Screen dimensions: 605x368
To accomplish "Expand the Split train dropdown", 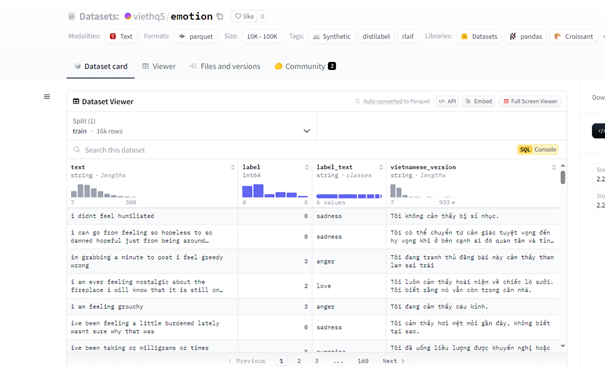I will click(x=191, y=126).
